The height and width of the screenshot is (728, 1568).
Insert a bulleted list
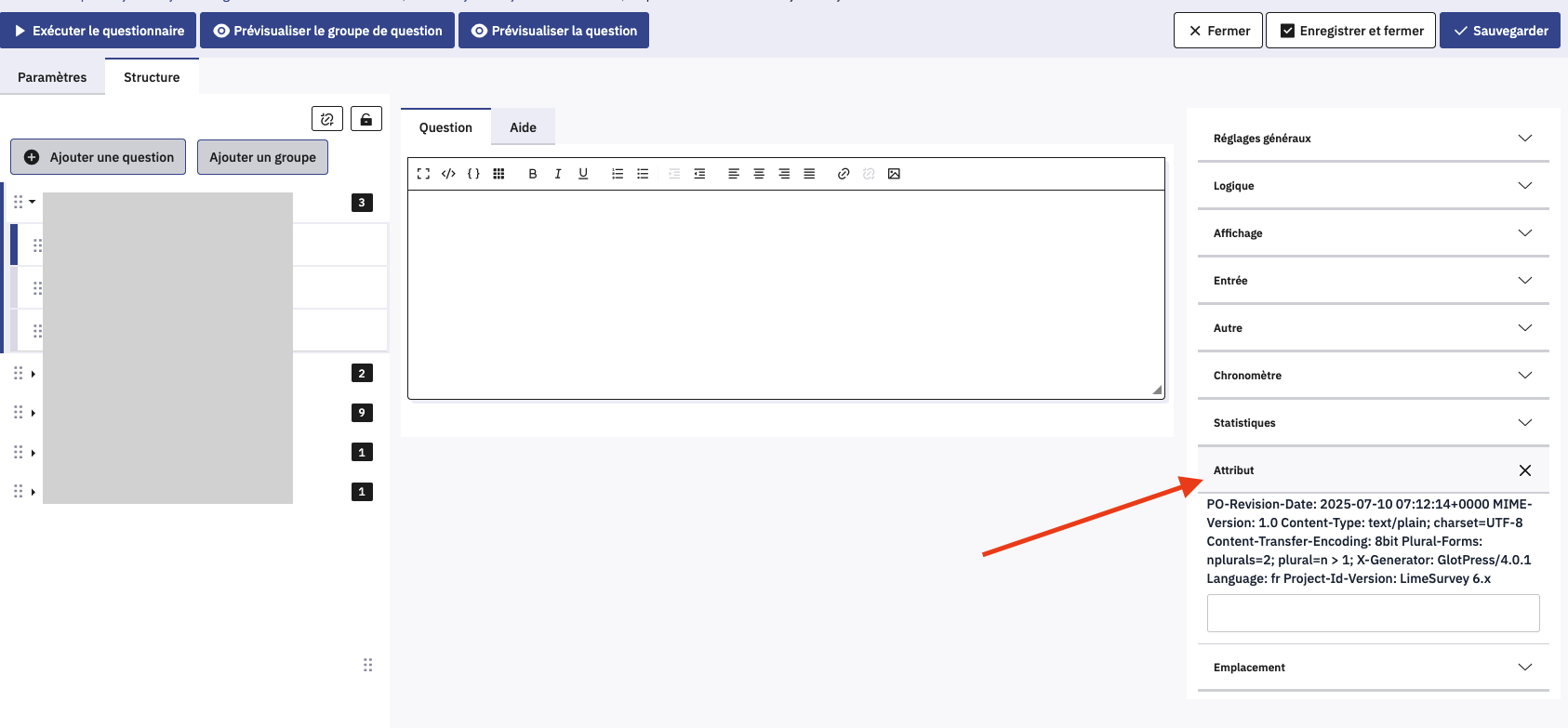click(x=643, y=174)
